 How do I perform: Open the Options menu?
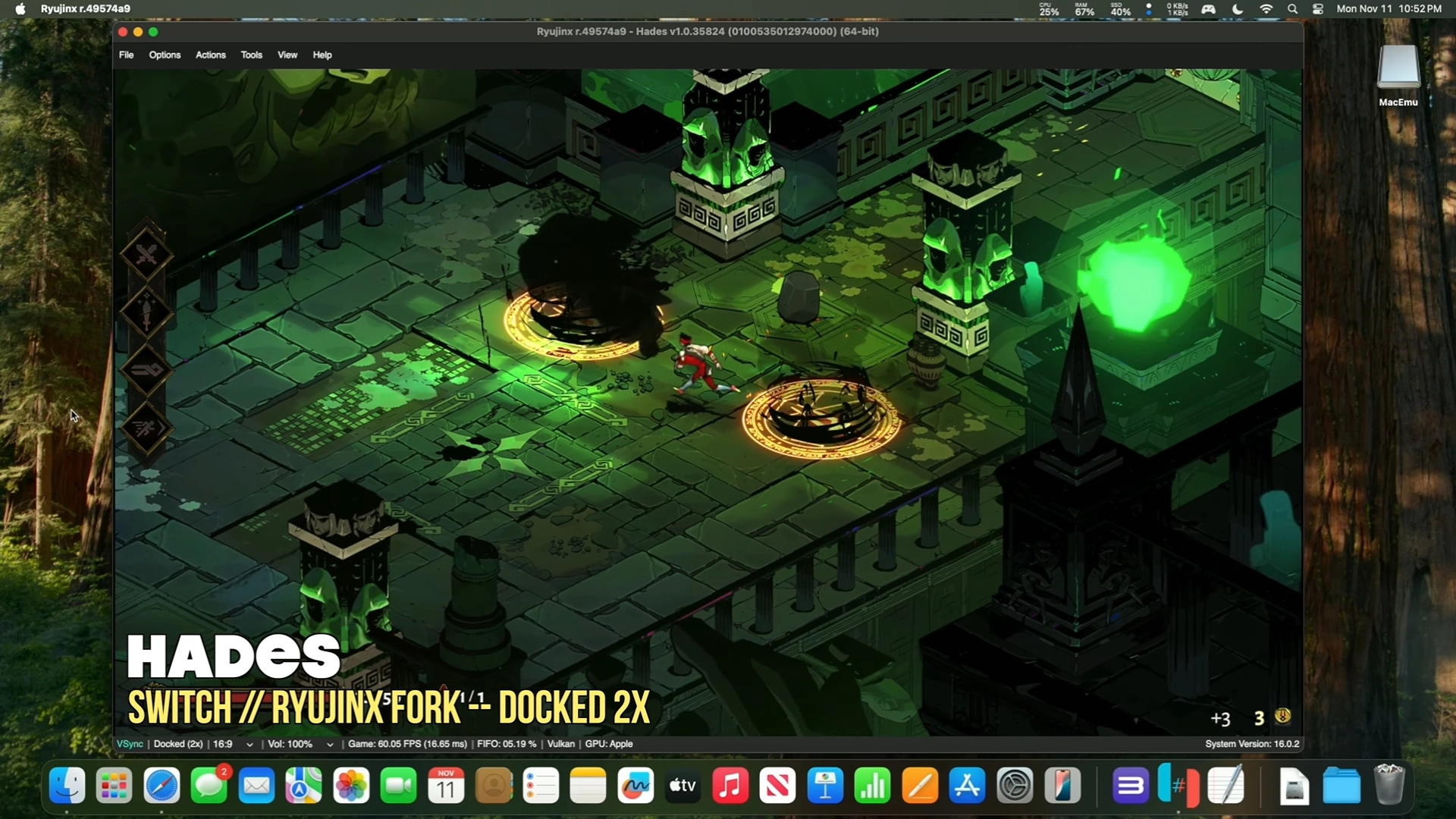165,55
